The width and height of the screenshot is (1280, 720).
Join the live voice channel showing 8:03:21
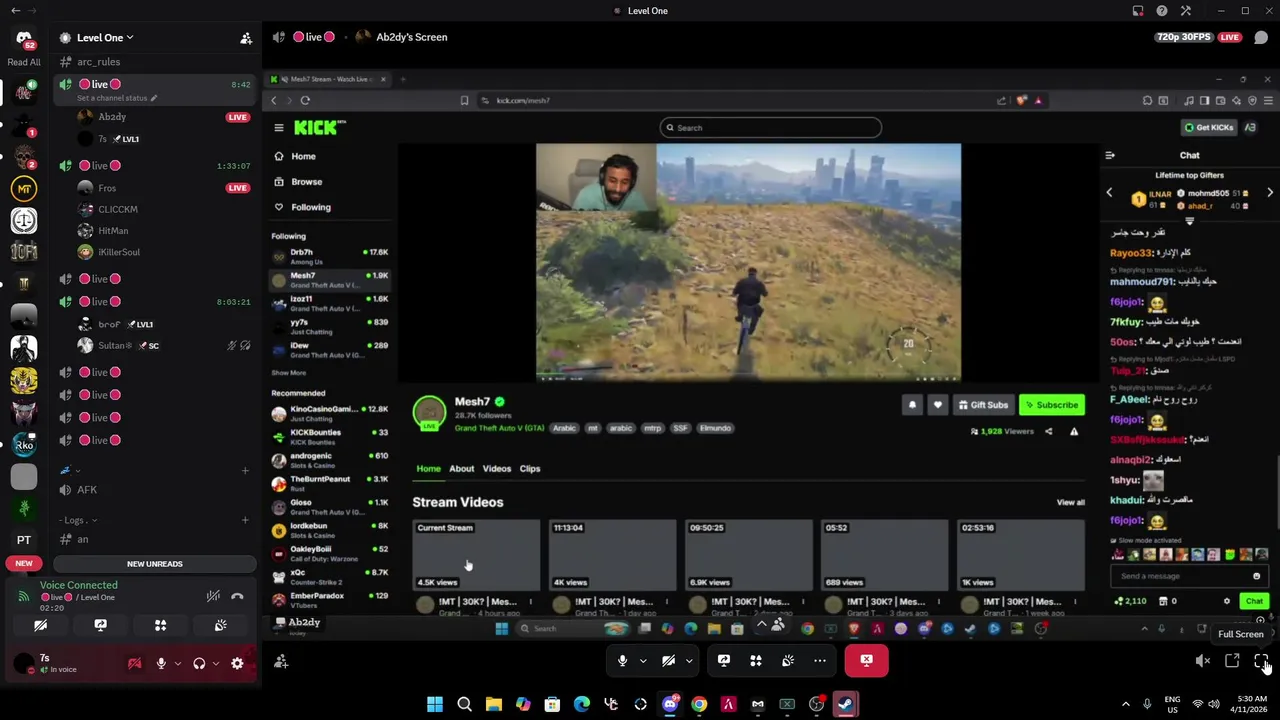click(x=155, y=302)
